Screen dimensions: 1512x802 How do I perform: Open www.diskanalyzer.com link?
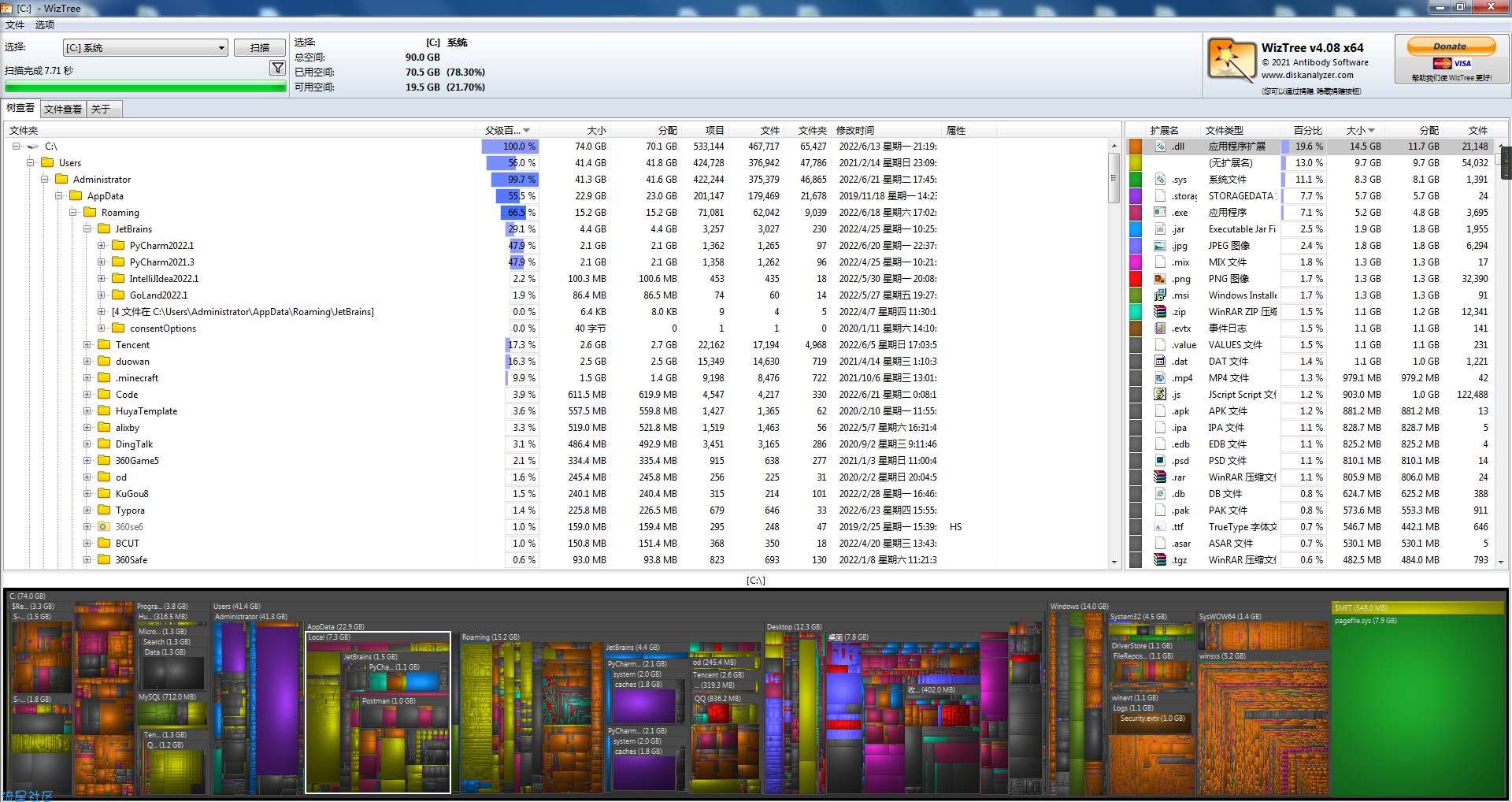pyautogui.click(x=1307, y=76)
